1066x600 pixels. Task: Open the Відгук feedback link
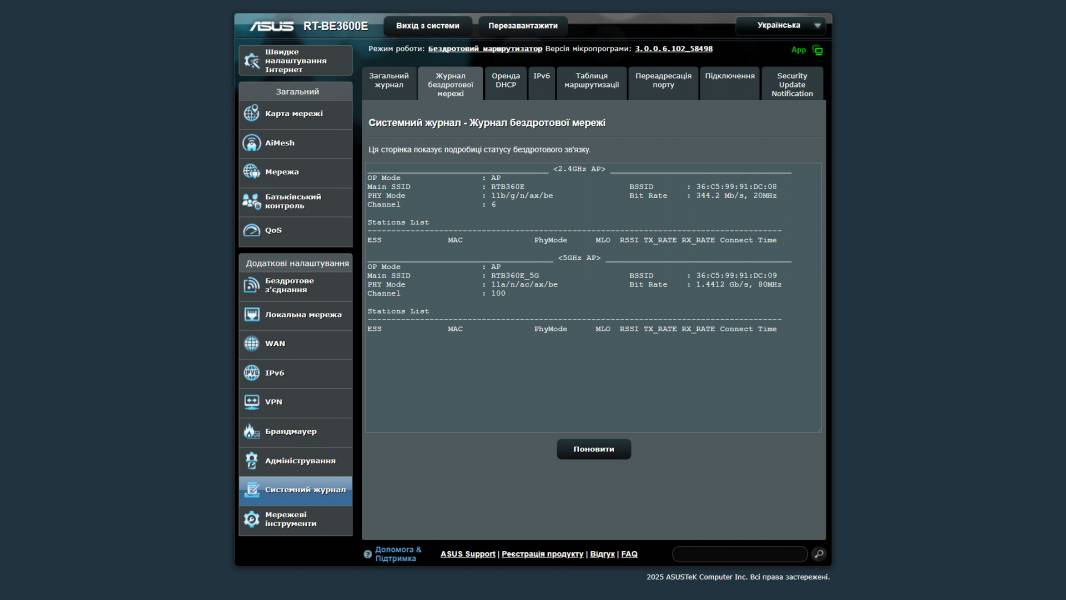point(602,554)
